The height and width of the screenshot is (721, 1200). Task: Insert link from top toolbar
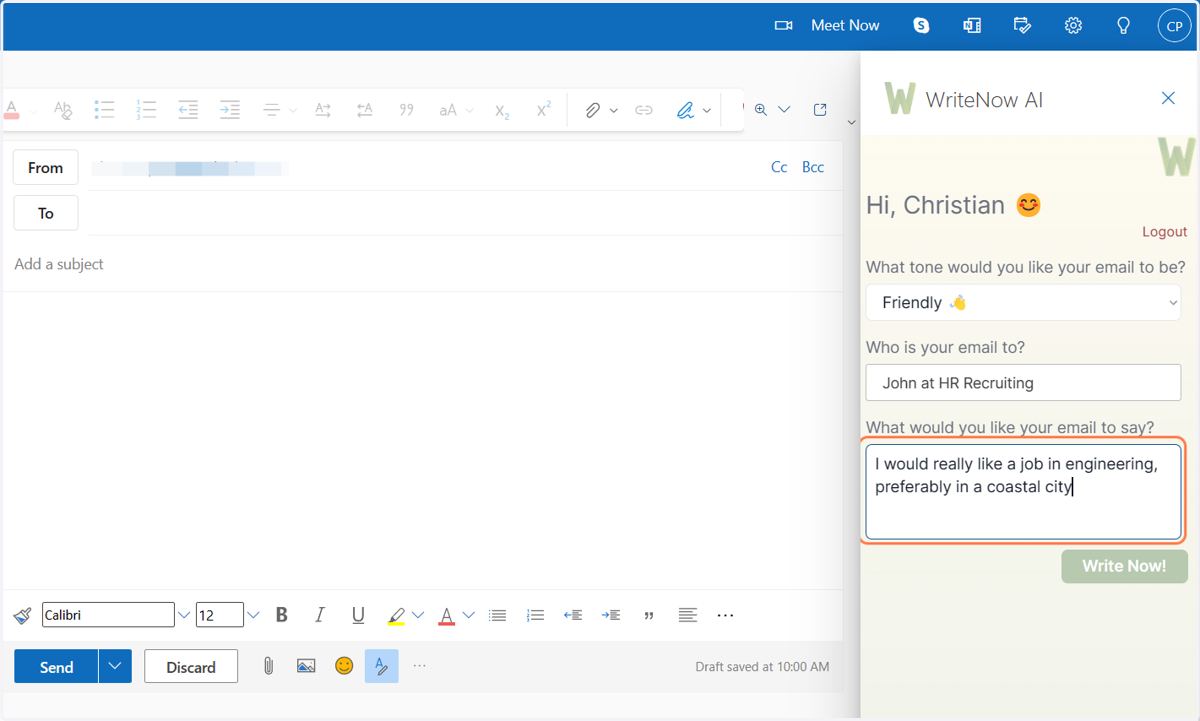coord(644,110)
